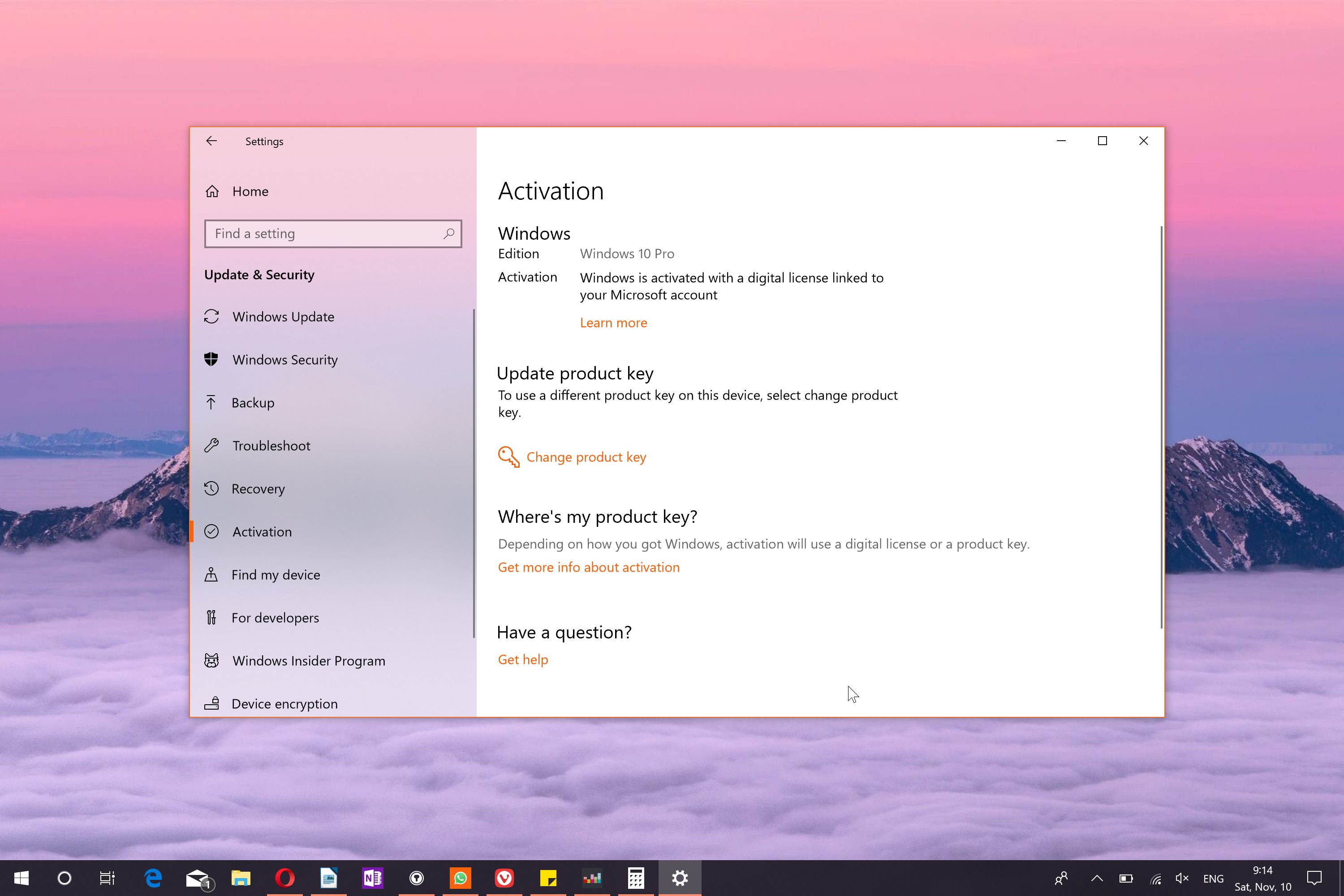Click the Activation checkmark icon in the sidebar
Viewport: 1344px width, 896px height.
pyautogui.click(x=211, y=531)
